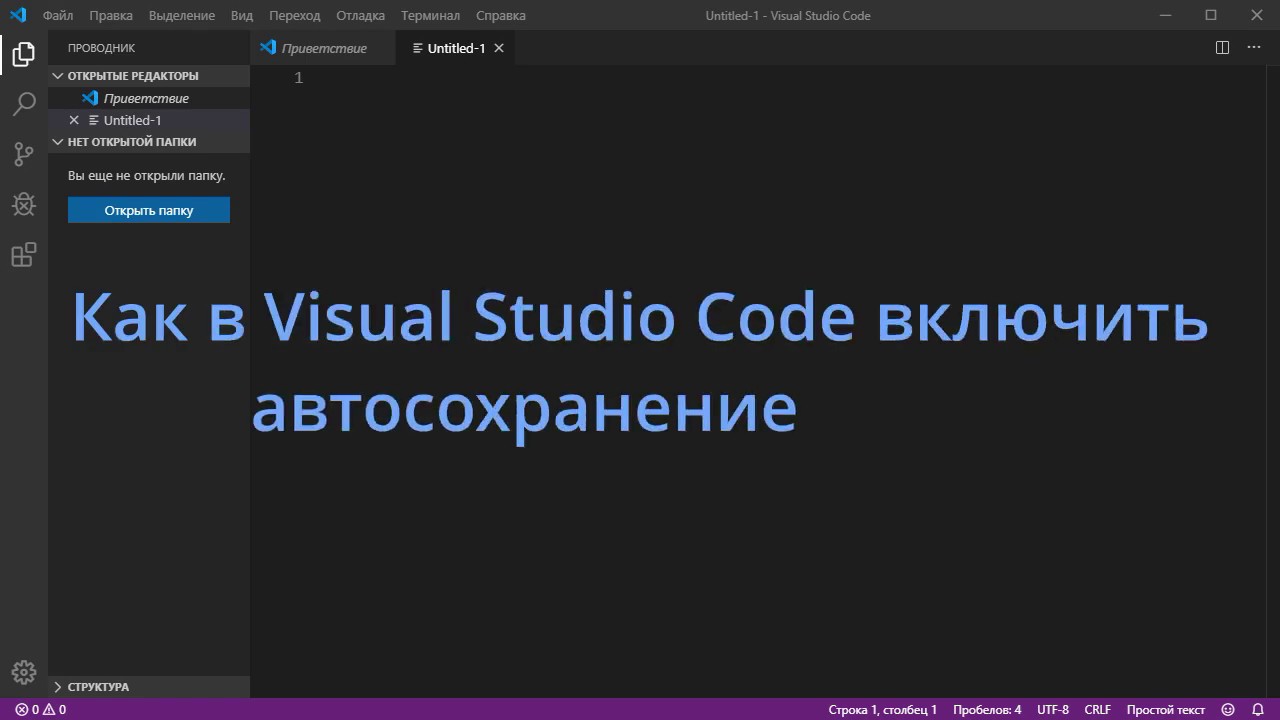1280x720 pixels.
Task: Select Приветствие in open editors list
Action: pos(149,98)
